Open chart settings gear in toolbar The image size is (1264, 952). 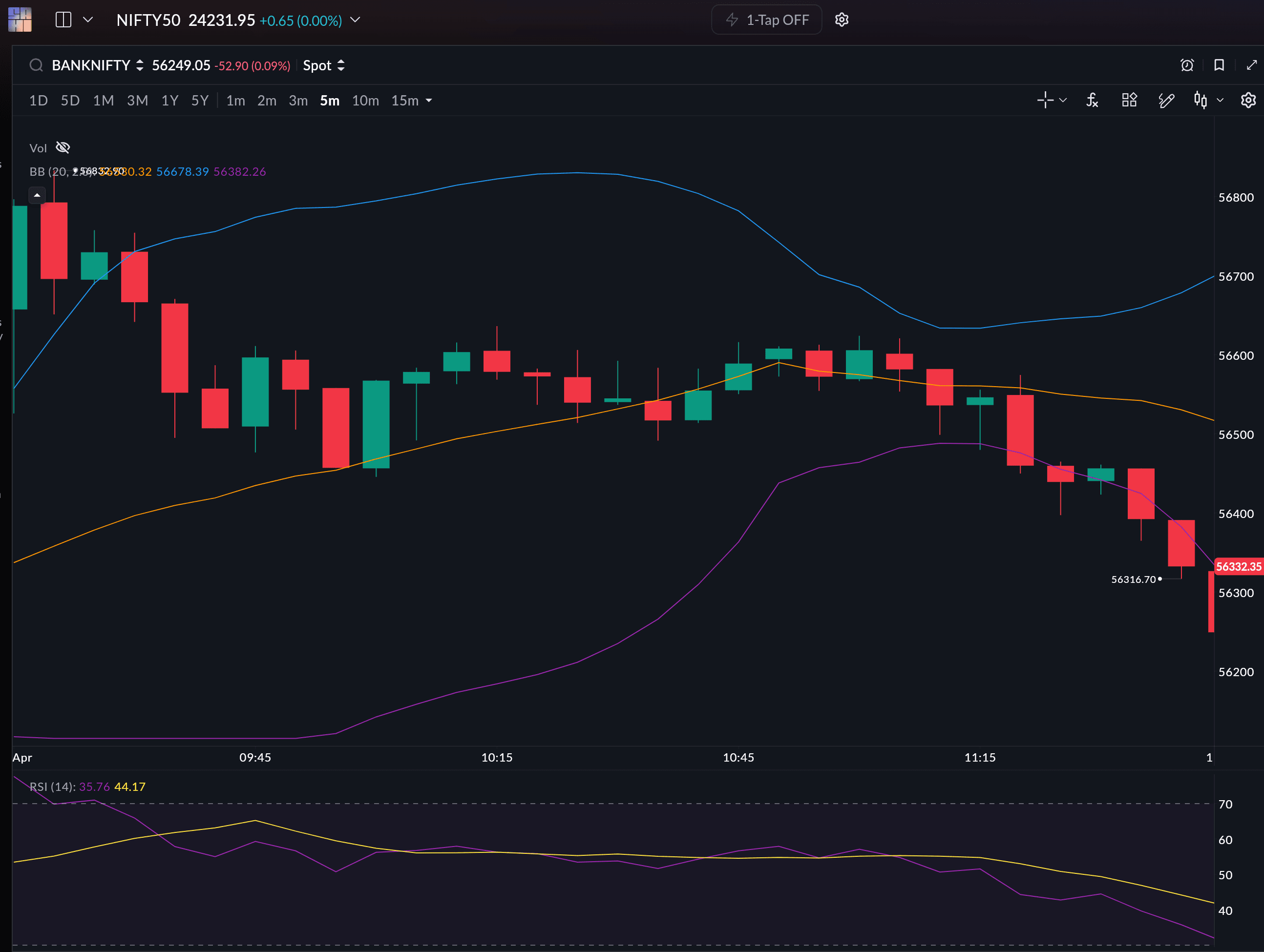point(1248,101)
